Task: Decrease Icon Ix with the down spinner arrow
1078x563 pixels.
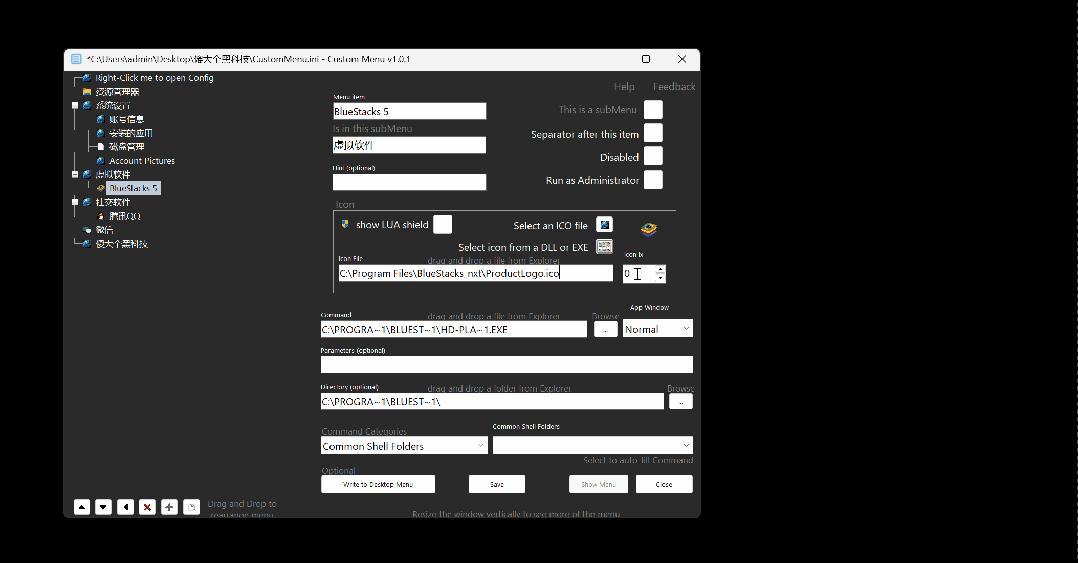Action: 660,277
